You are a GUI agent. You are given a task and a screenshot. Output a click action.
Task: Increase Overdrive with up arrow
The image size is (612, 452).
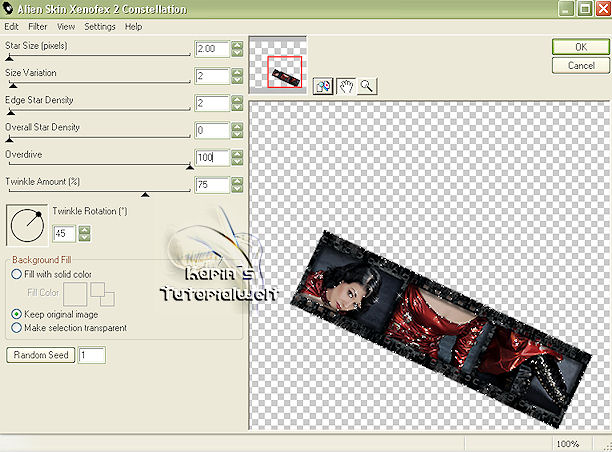coord(237,154)
